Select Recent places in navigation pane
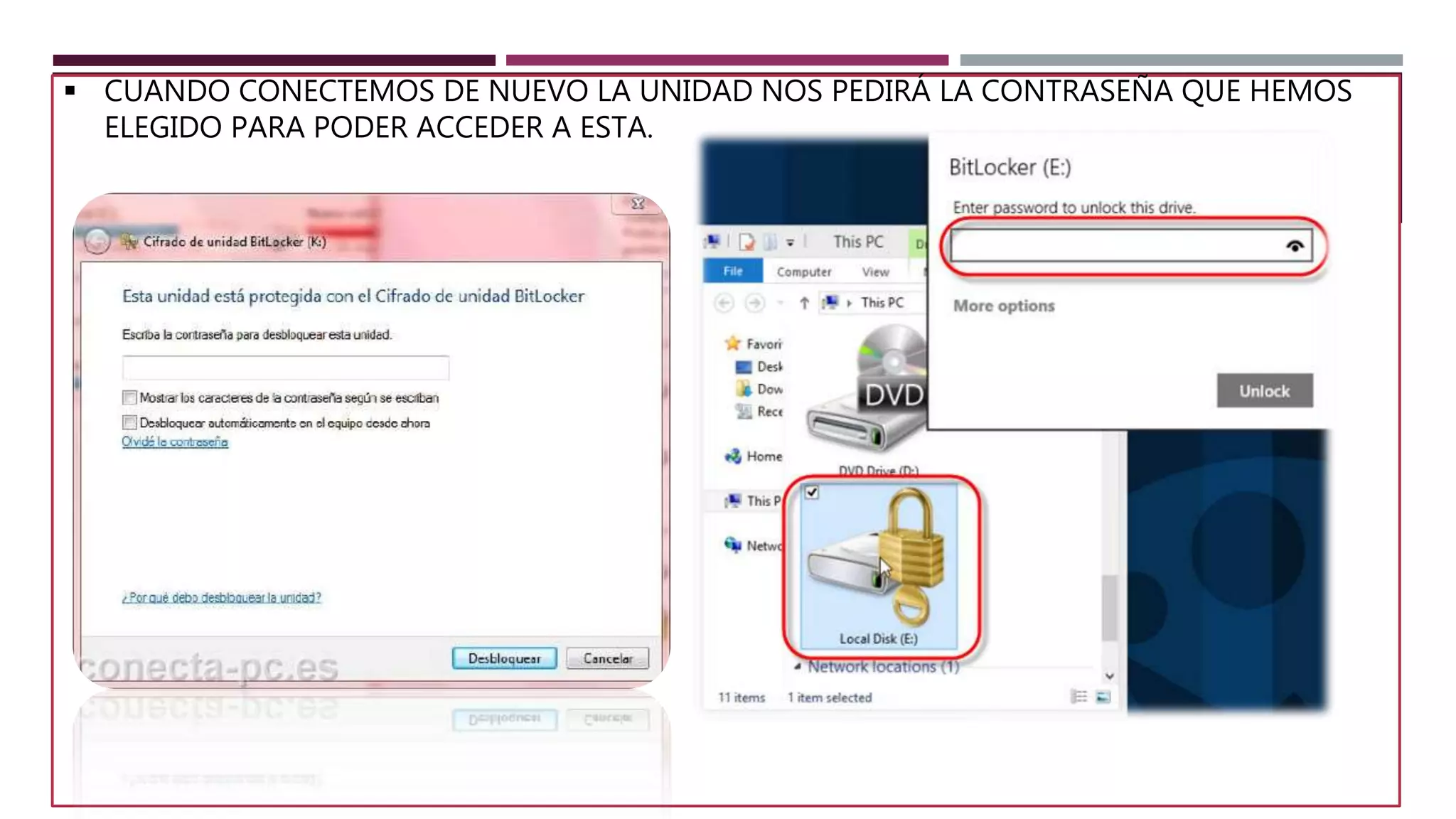 coord(759,411)
